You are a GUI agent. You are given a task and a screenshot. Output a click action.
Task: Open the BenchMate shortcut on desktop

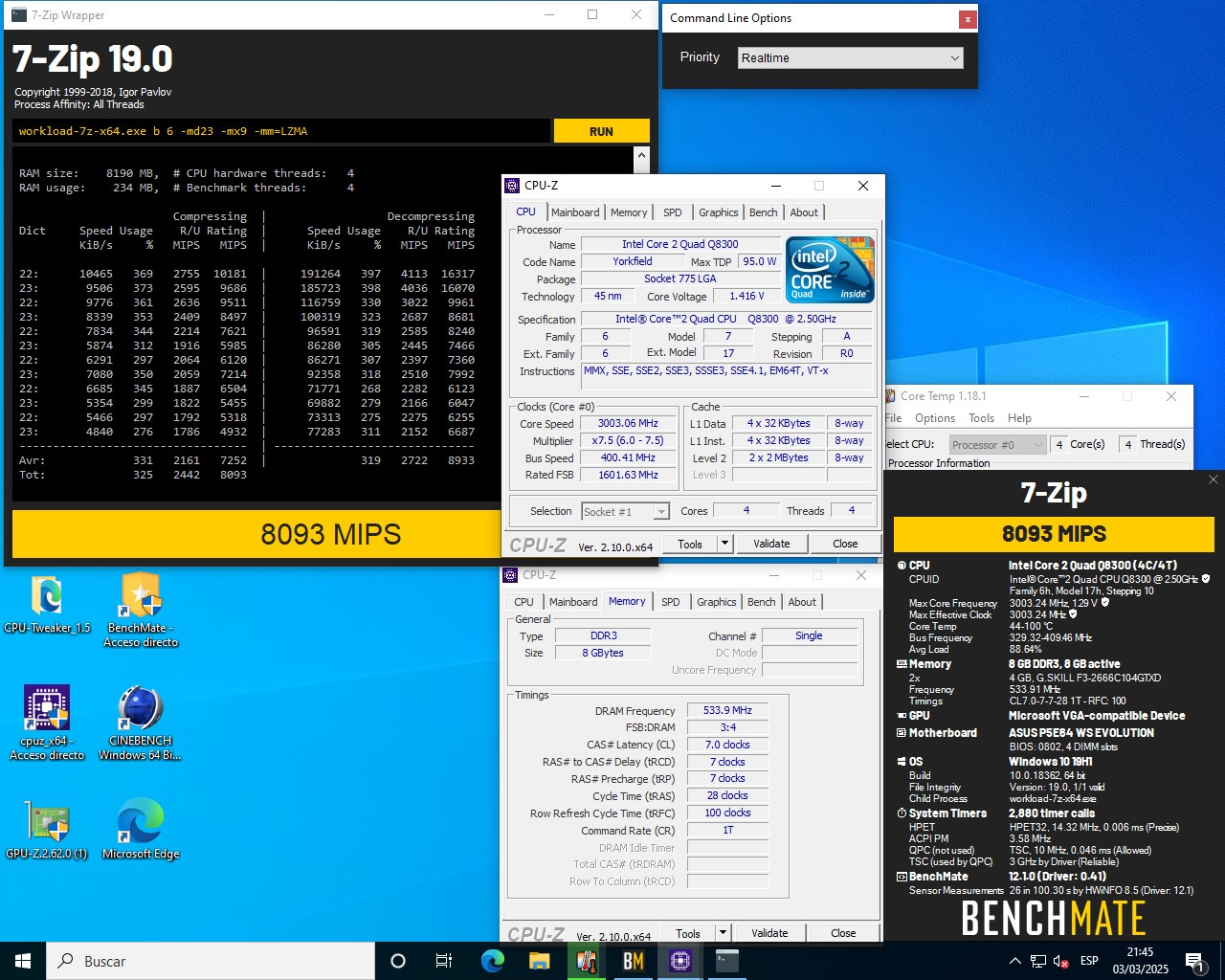click(141, 609)
